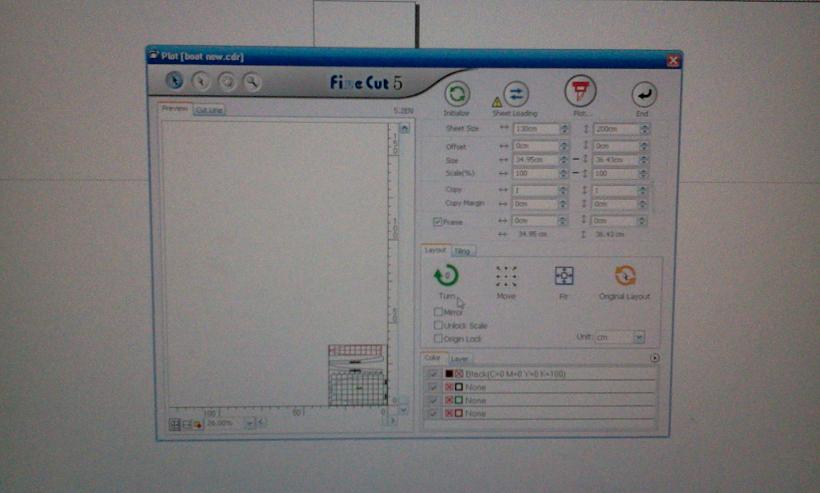Image resolution: width=820 pixels, height=493 pixels.
Task: Select the Layout tab
Action: [x=435, y=250]
